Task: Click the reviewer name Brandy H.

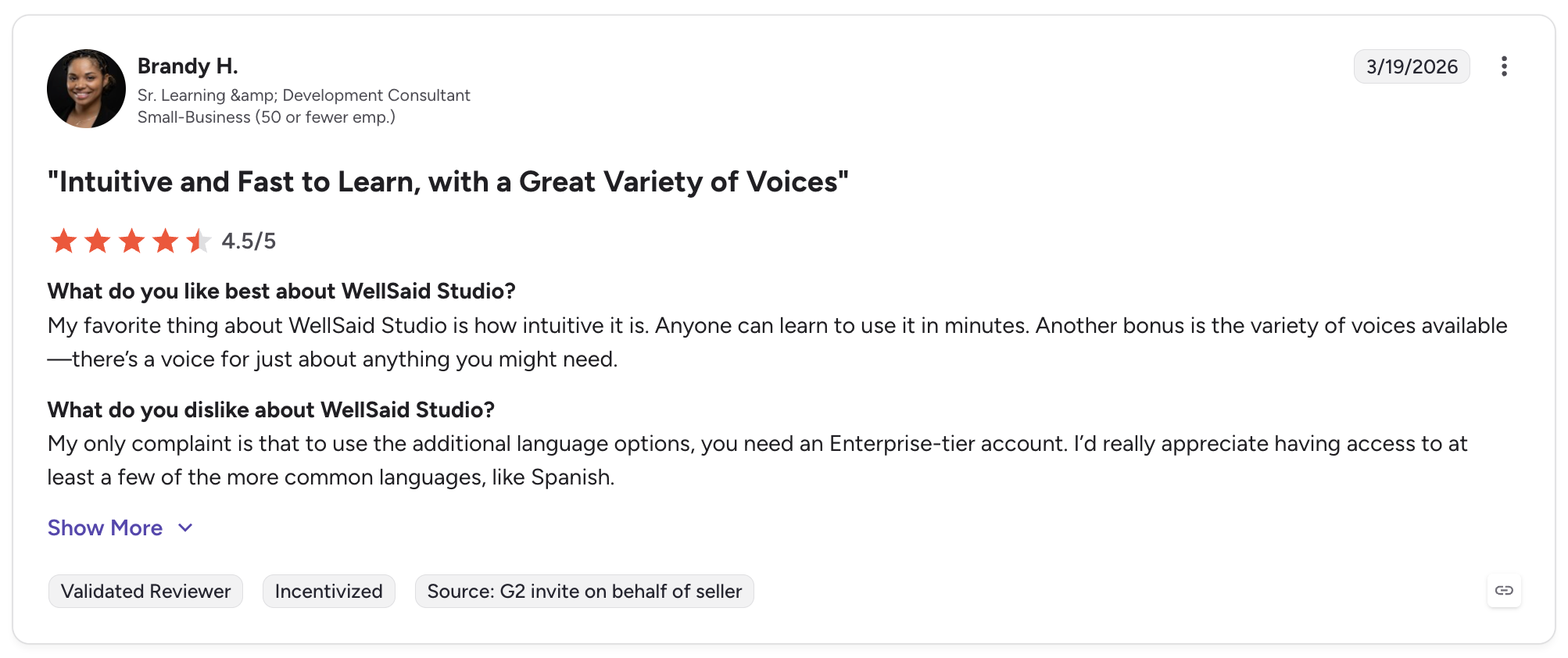Action: pos(188,66)
